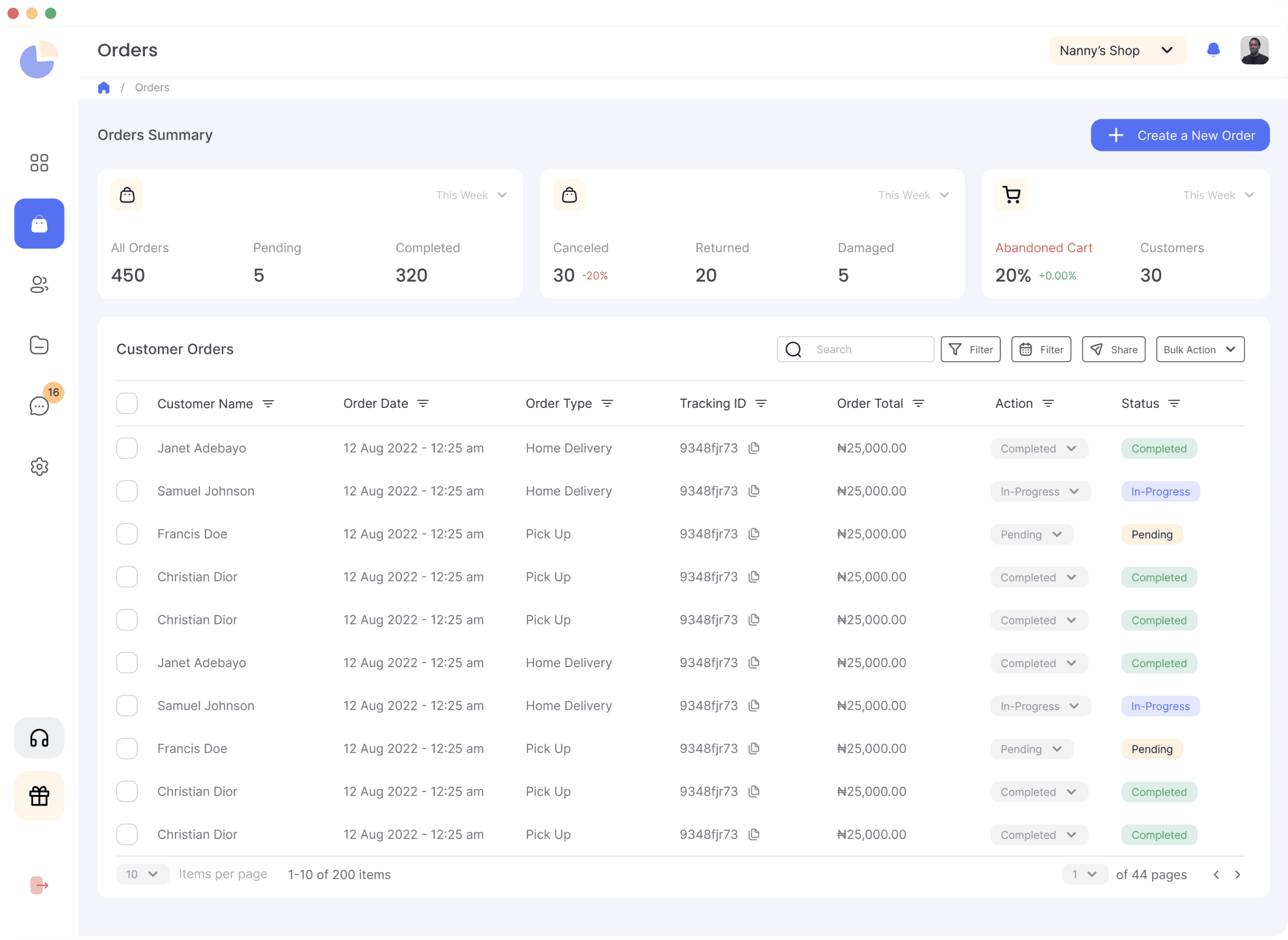This screenshot has height=940, width=1288.
Task: Open the items per page dropdown
Action: 142,874
